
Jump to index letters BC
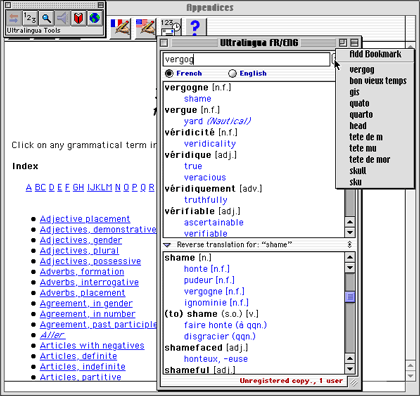coord(40,188)
